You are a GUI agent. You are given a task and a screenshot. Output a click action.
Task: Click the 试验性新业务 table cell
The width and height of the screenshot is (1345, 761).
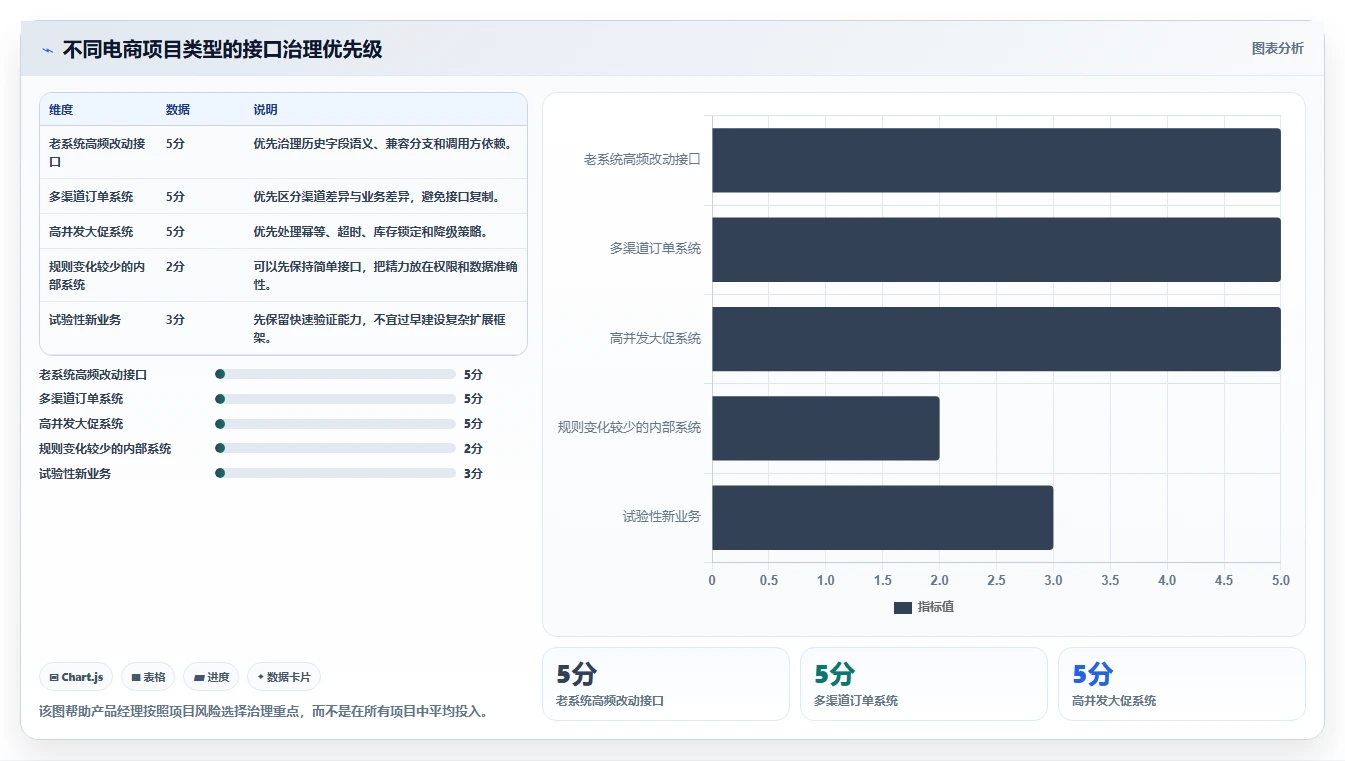[98, 328]
